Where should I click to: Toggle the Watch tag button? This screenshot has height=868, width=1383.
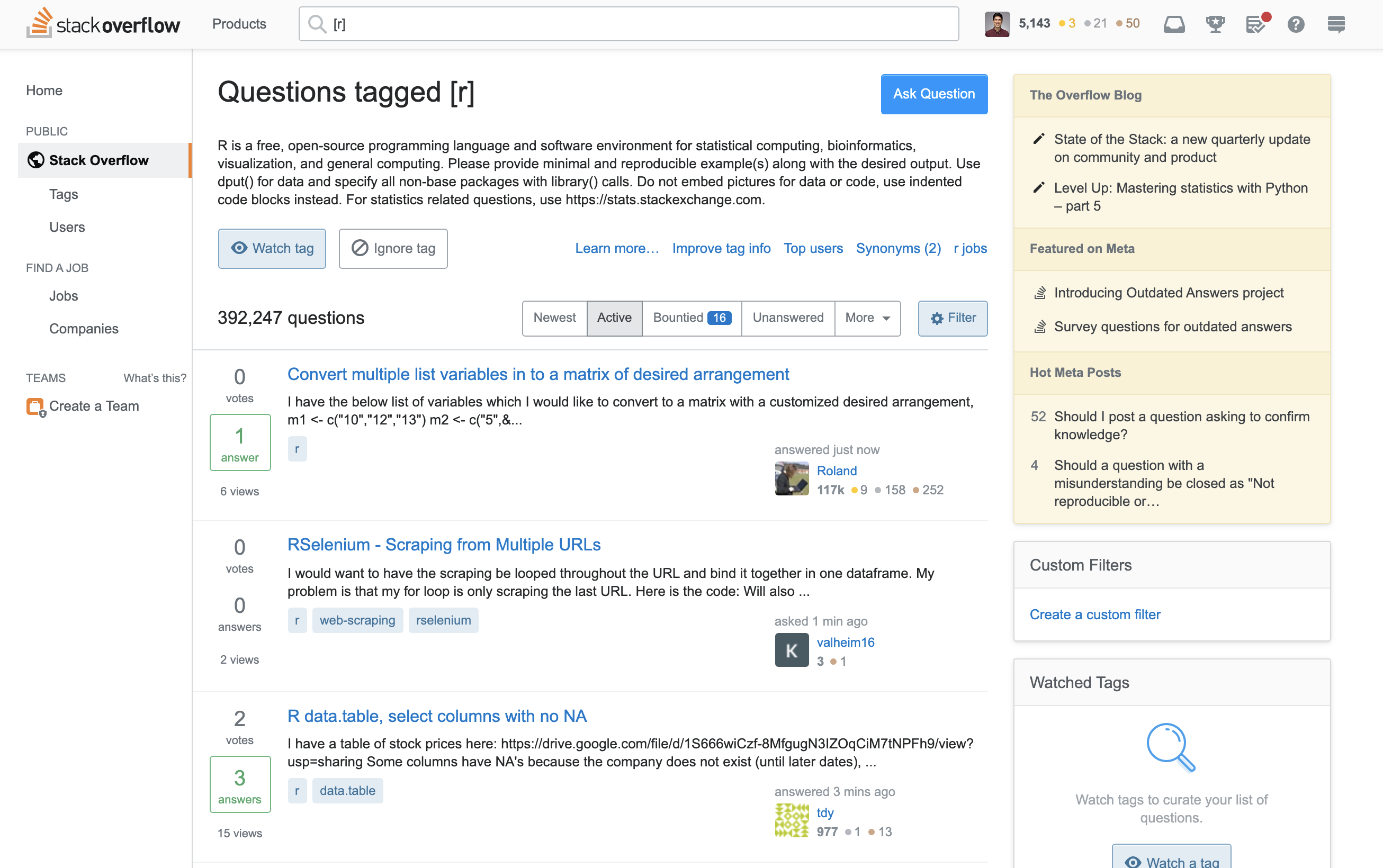tap(272, 249)
